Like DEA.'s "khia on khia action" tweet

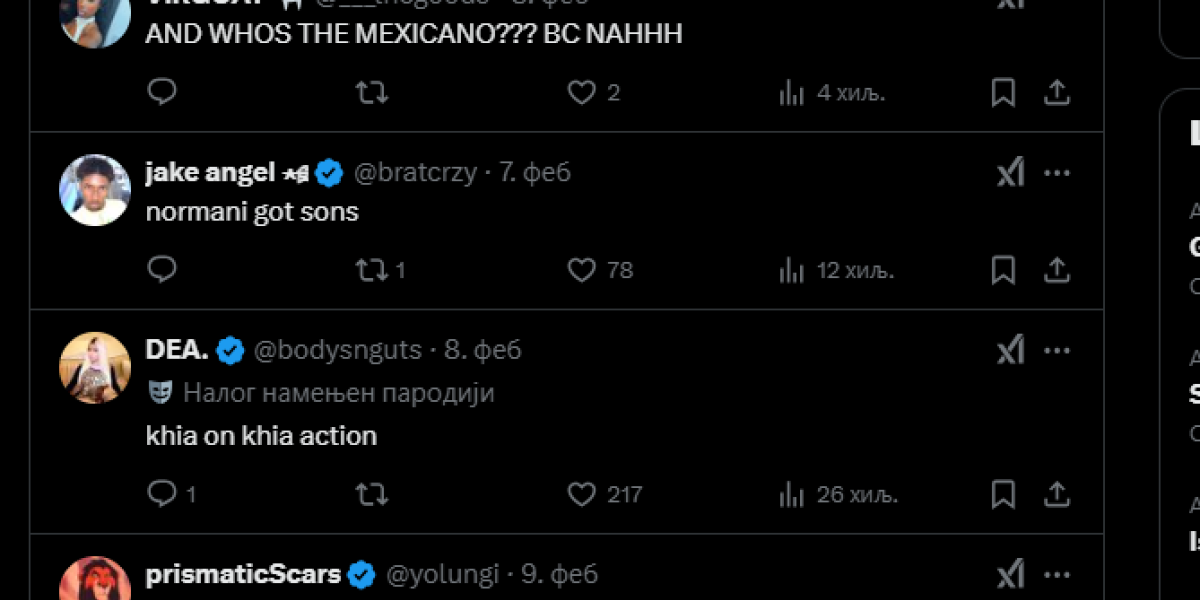(582, 494)
